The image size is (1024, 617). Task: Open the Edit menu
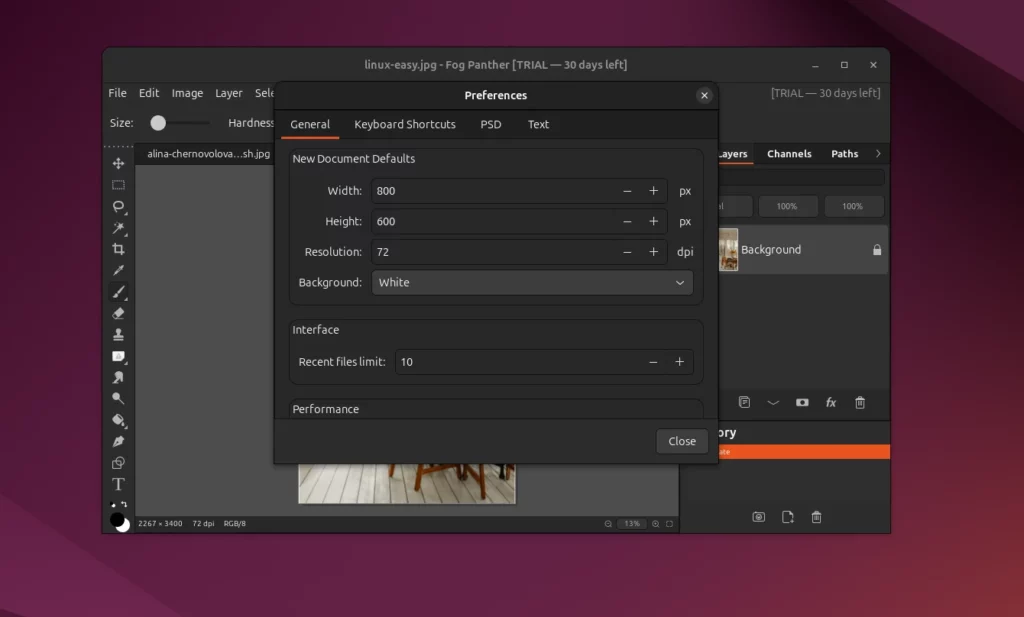[x=148, y=92]
